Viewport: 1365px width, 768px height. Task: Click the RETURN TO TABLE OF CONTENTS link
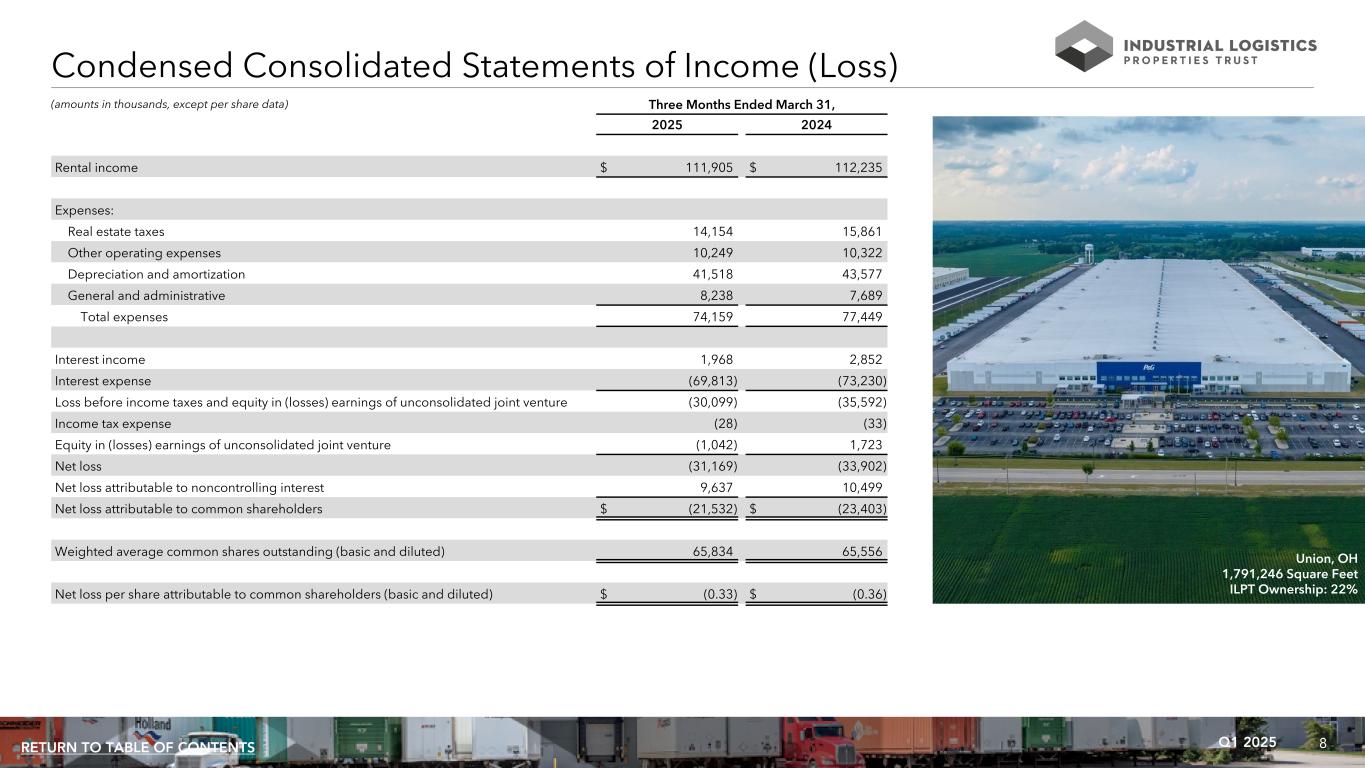pos(138,748)
